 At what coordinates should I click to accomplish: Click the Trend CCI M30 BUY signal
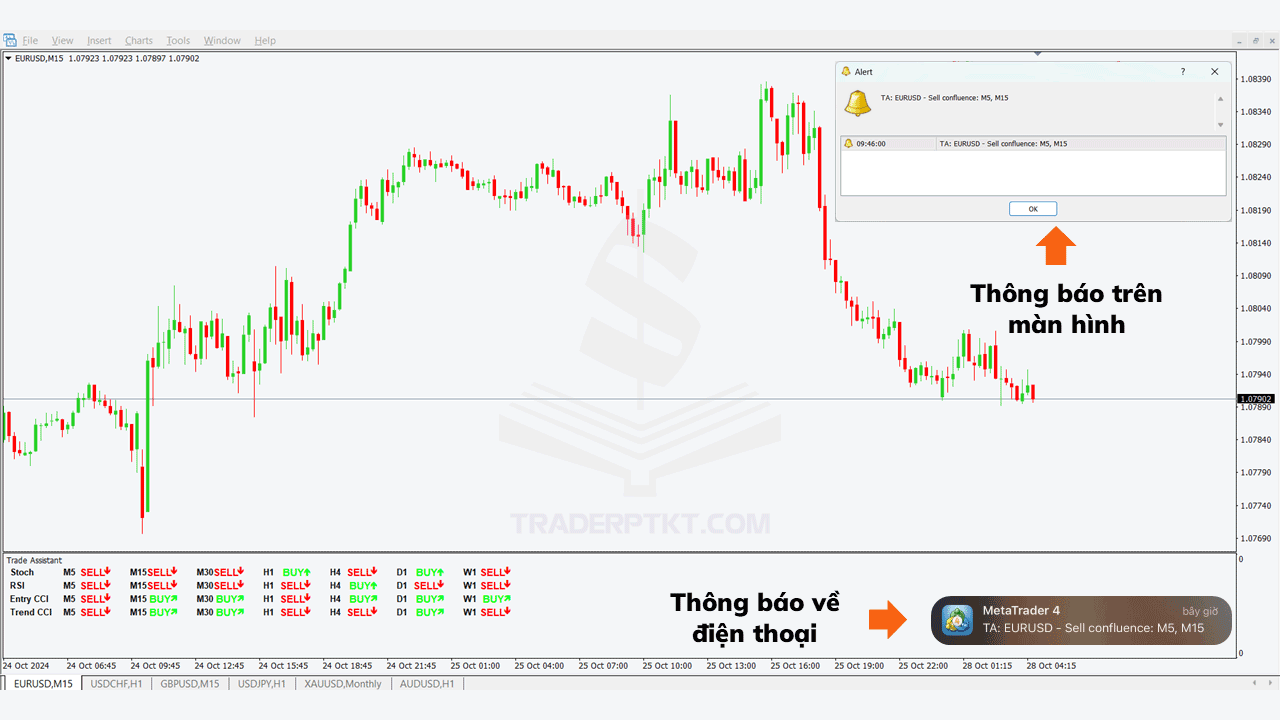coord(230,612)
